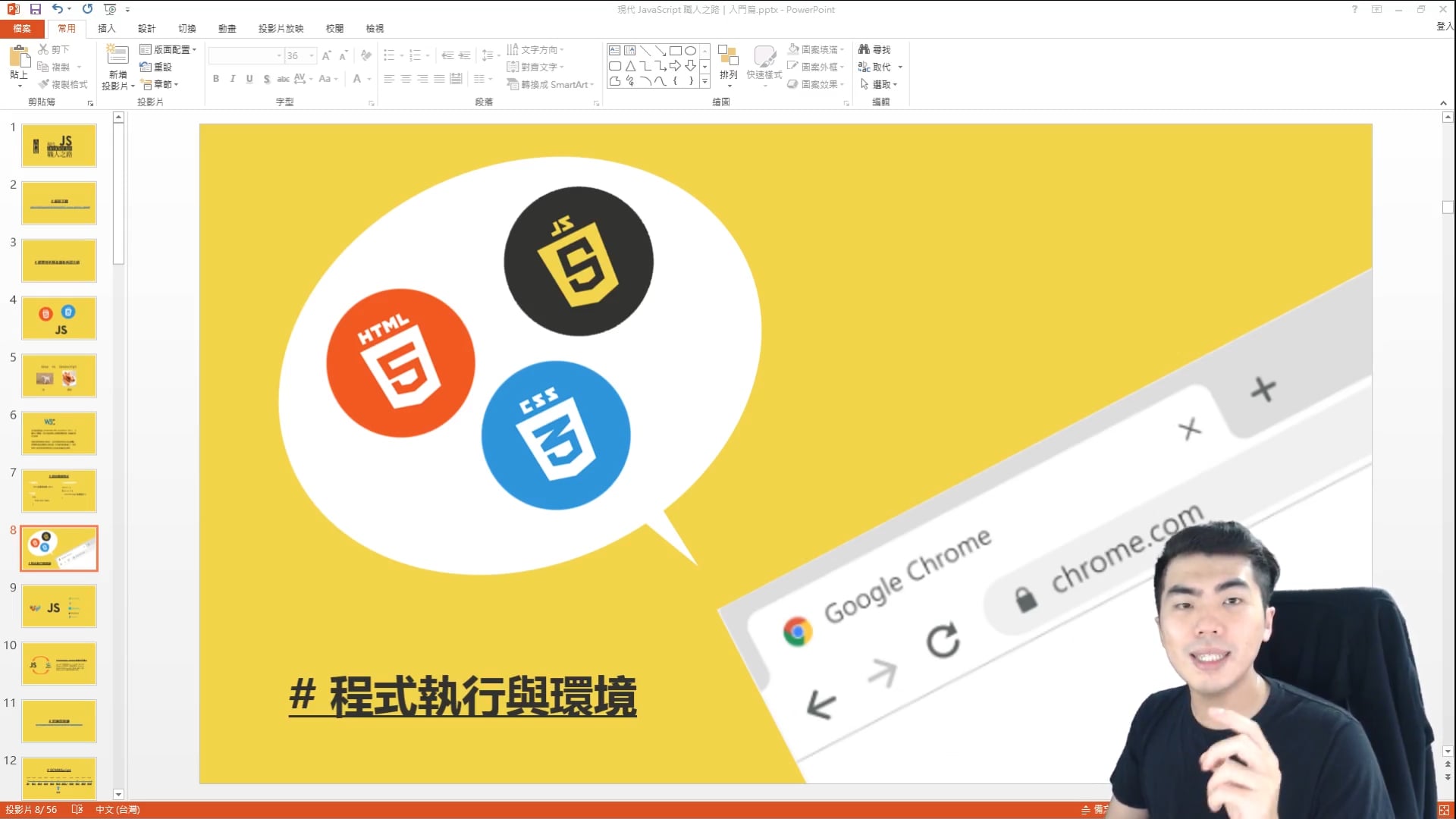Click the Undo arrow icon
Screen dimensions: 1456x819
tap(57, 9)
